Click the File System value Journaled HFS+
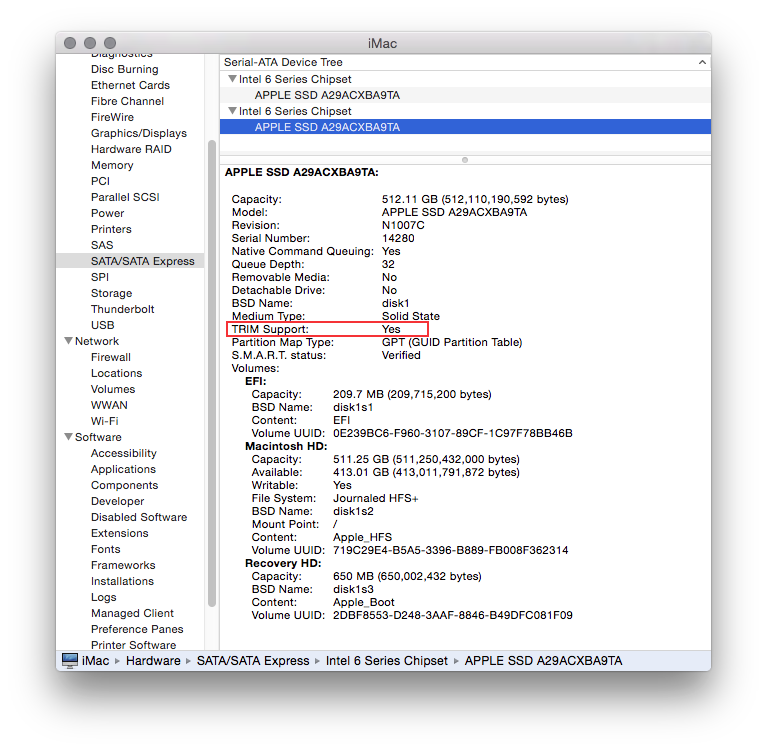 click(x=376, y=499)
